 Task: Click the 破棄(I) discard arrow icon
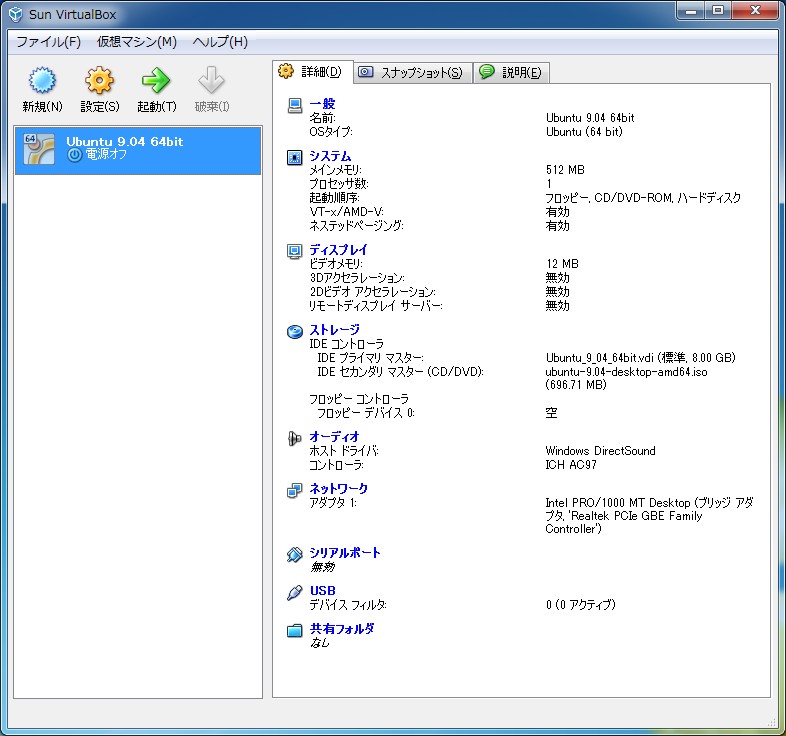tap(211, 80)
